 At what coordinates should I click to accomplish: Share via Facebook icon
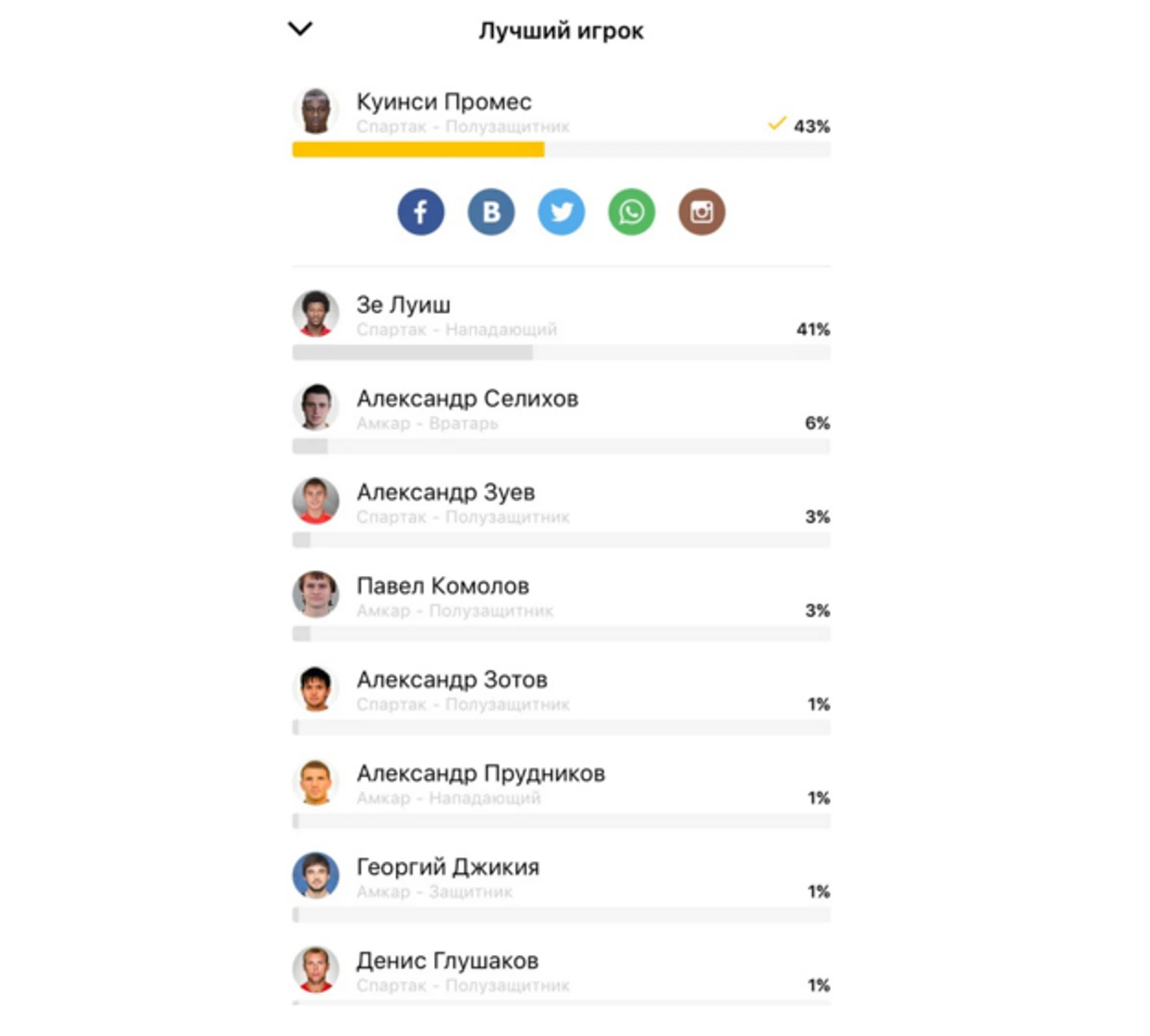tap(421, 212)
